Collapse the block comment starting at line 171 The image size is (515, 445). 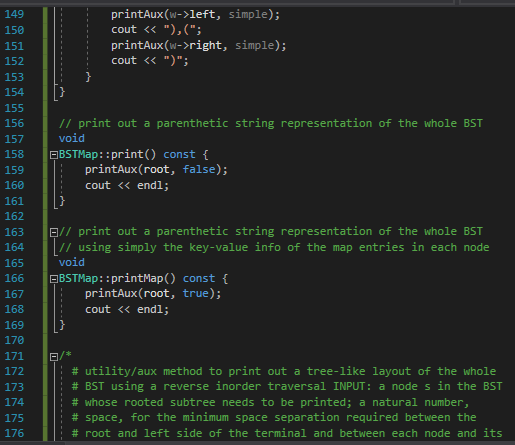tap(54, 357)
